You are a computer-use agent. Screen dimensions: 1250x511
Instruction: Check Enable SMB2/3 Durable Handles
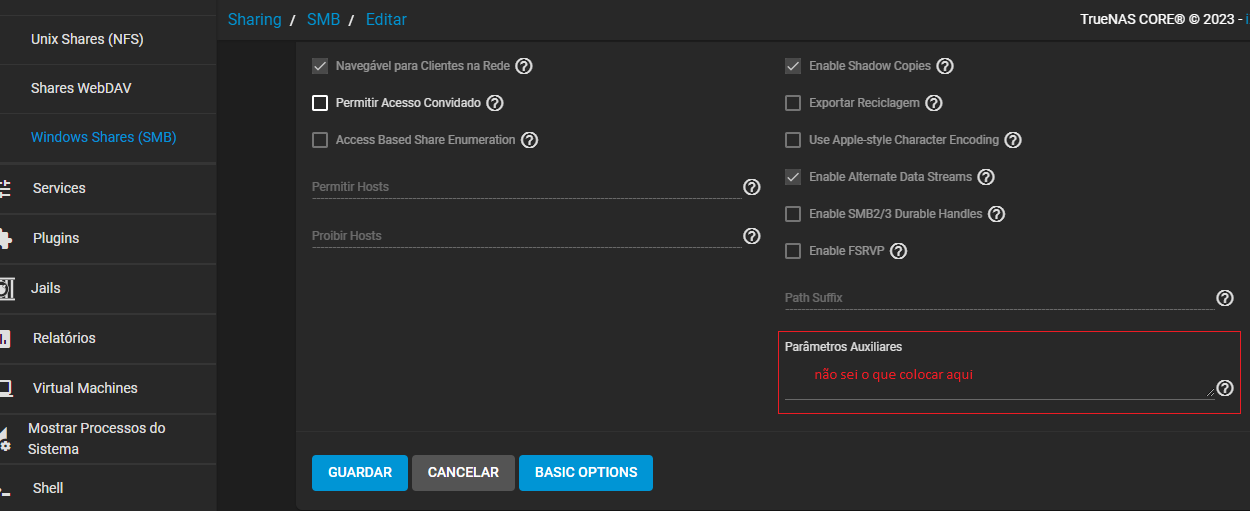click(793, 214)
